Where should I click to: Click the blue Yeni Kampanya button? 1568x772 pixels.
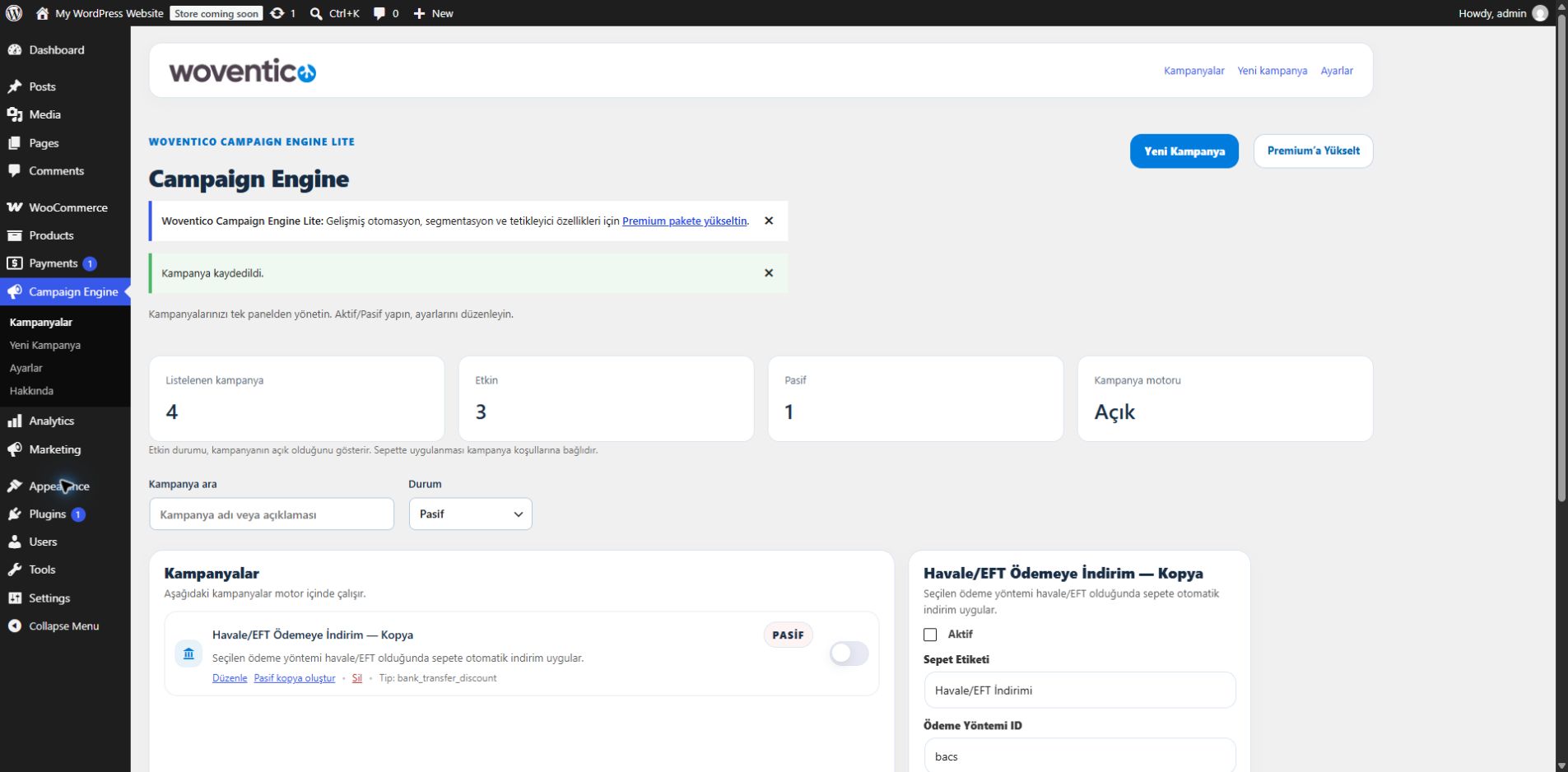click(x=1184, y=151)
